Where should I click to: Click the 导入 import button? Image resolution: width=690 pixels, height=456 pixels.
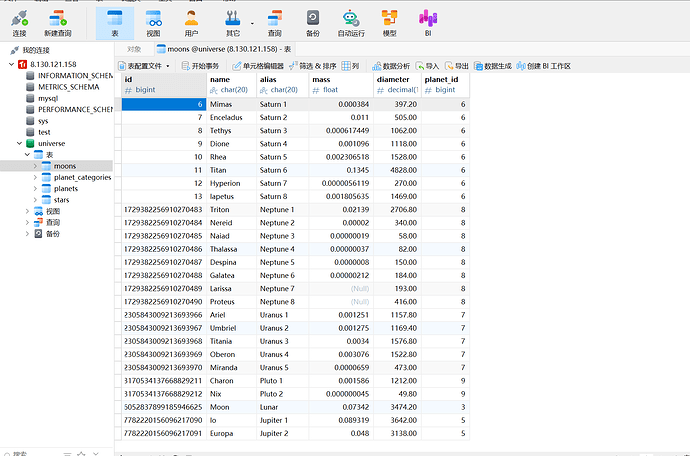coord(428,66)
